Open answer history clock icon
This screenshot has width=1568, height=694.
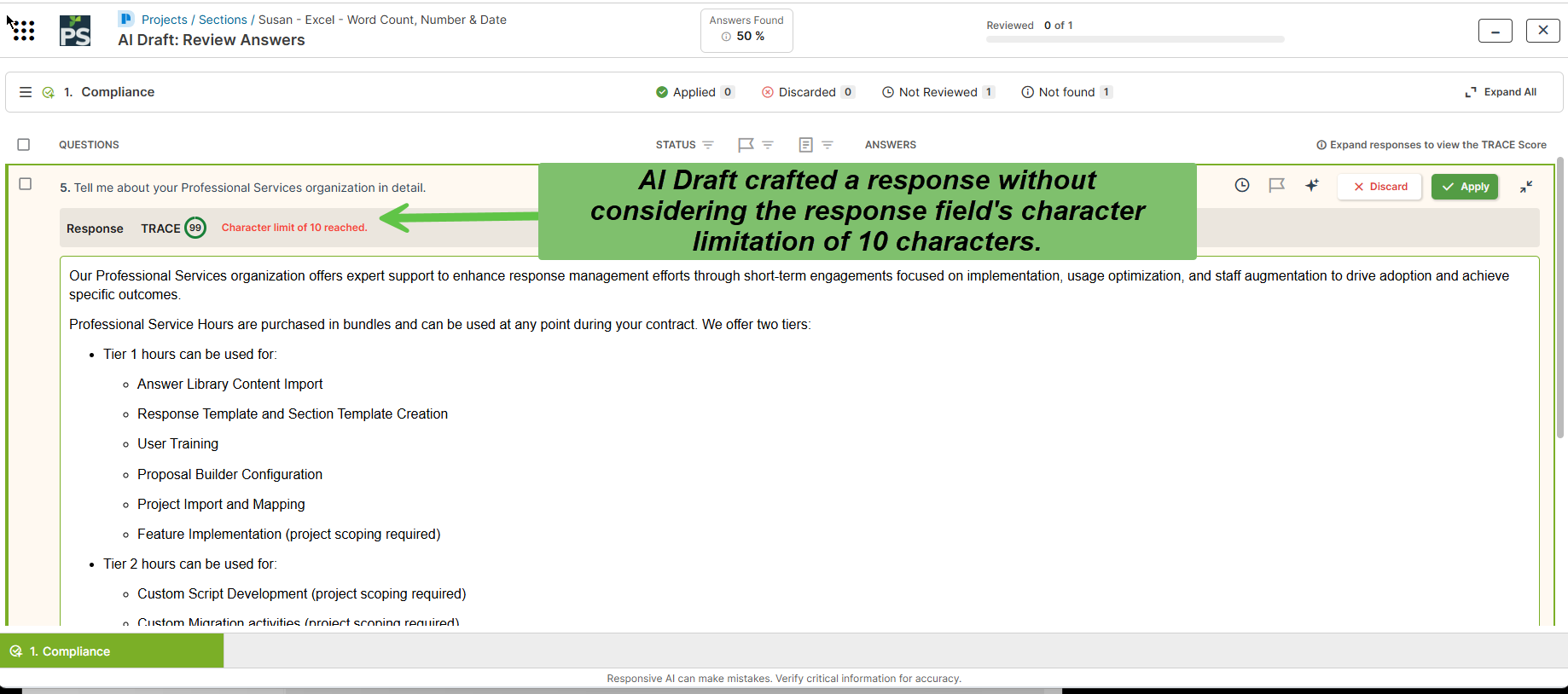pos(1242,185)
